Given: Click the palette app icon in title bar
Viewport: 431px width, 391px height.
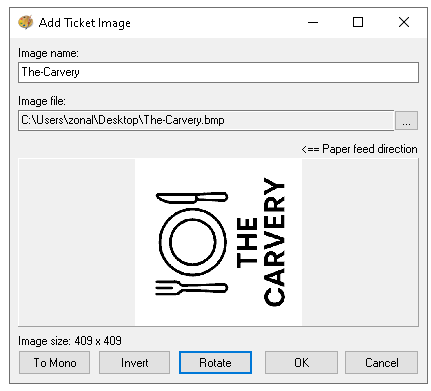Looking at the screenshot, I should pyautogui.click(x=25, y=23).
